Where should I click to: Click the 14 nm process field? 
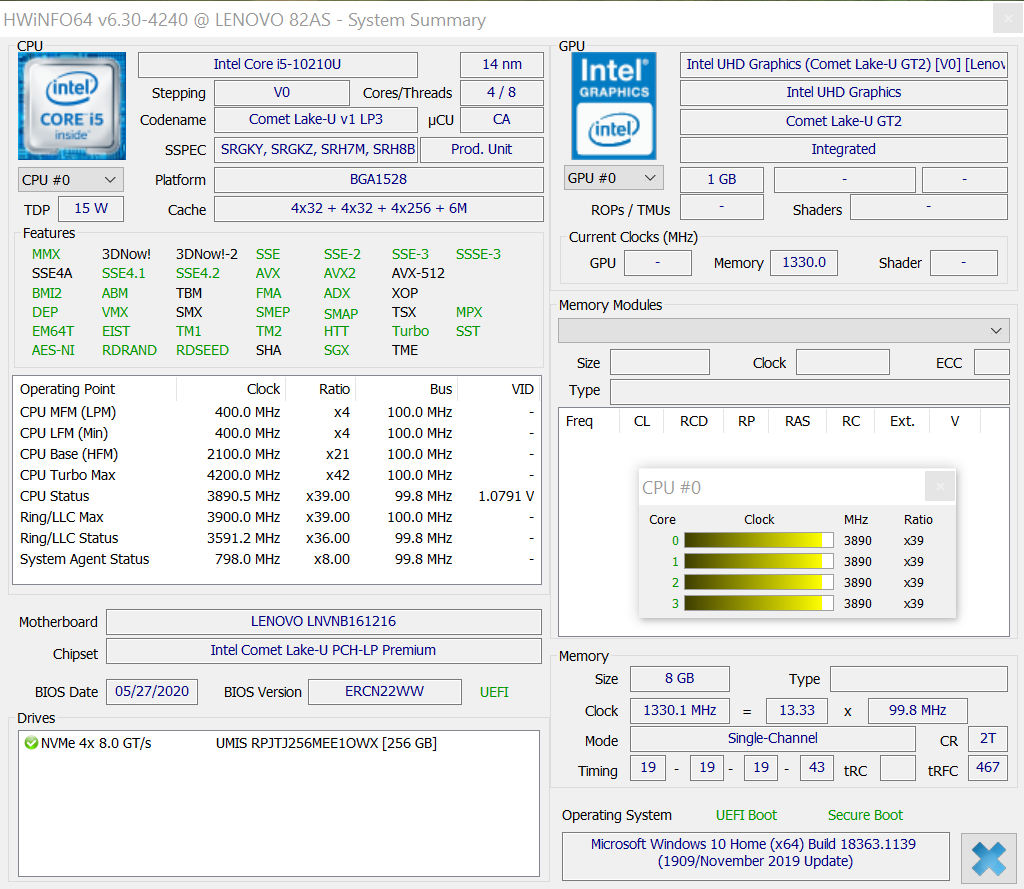tap(502, 65)
